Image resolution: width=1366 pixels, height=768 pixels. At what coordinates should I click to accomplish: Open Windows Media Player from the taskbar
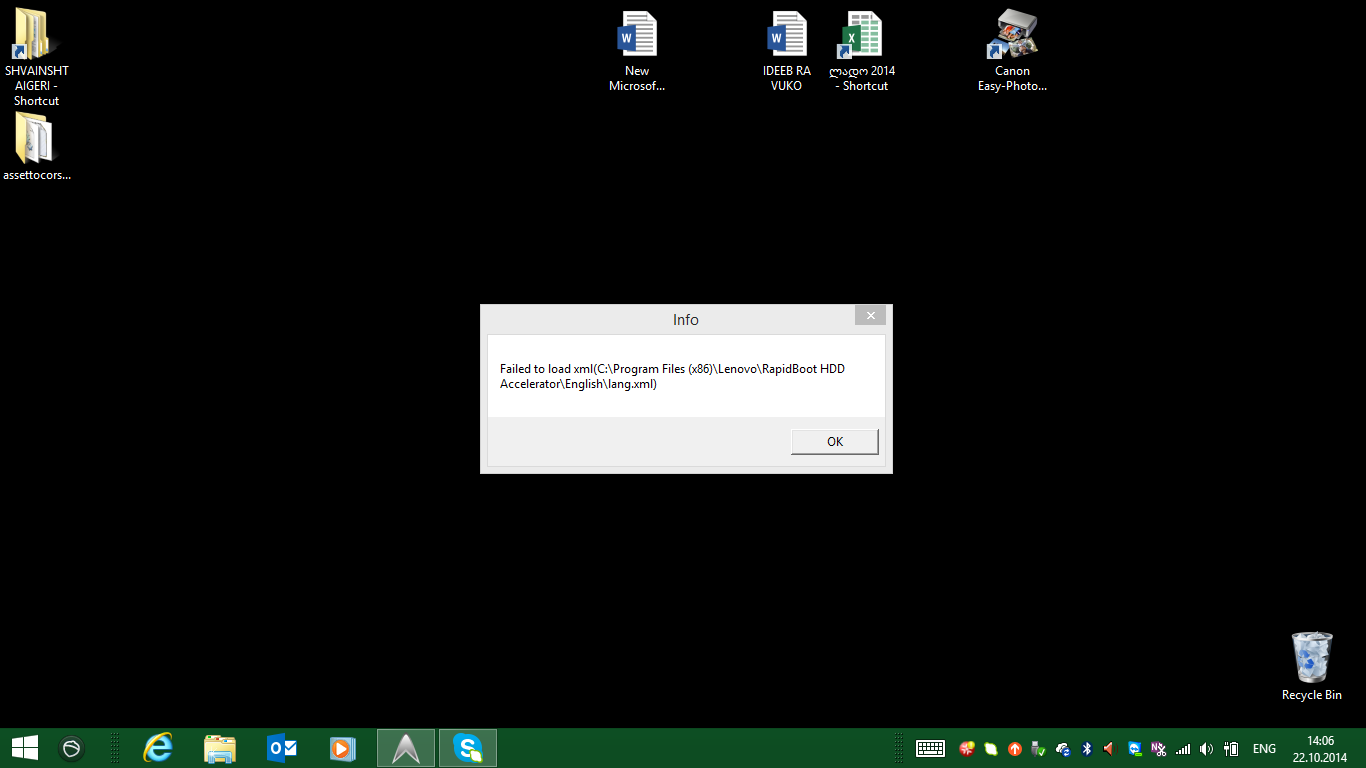point(343,747)
